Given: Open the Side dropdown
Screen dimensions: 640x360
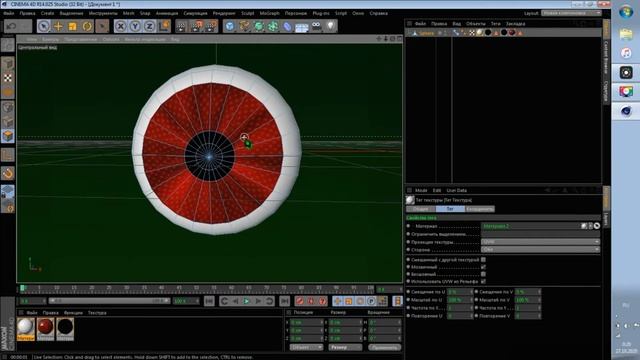Looking at the screenshot, I should [x=540, y=249].
